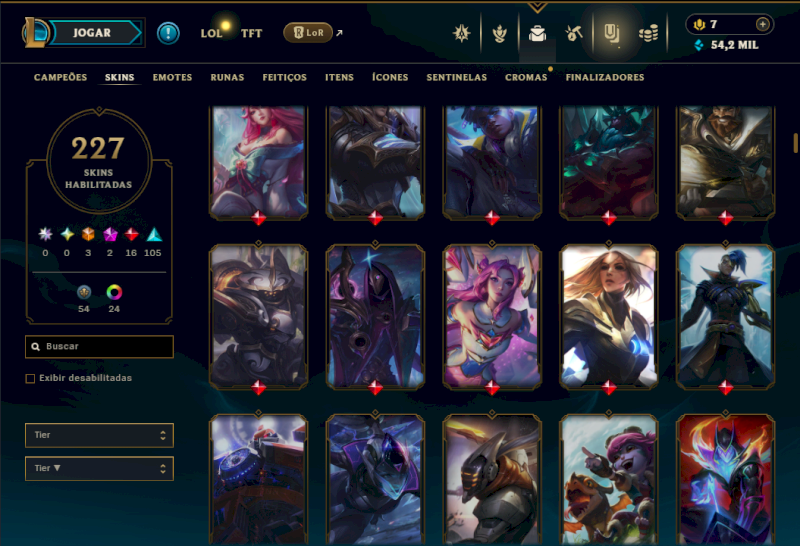800x546 pixels.
Task: Click the Hextech crafting hammer icon
Action: pyautogui.click(x=574, y=34)
